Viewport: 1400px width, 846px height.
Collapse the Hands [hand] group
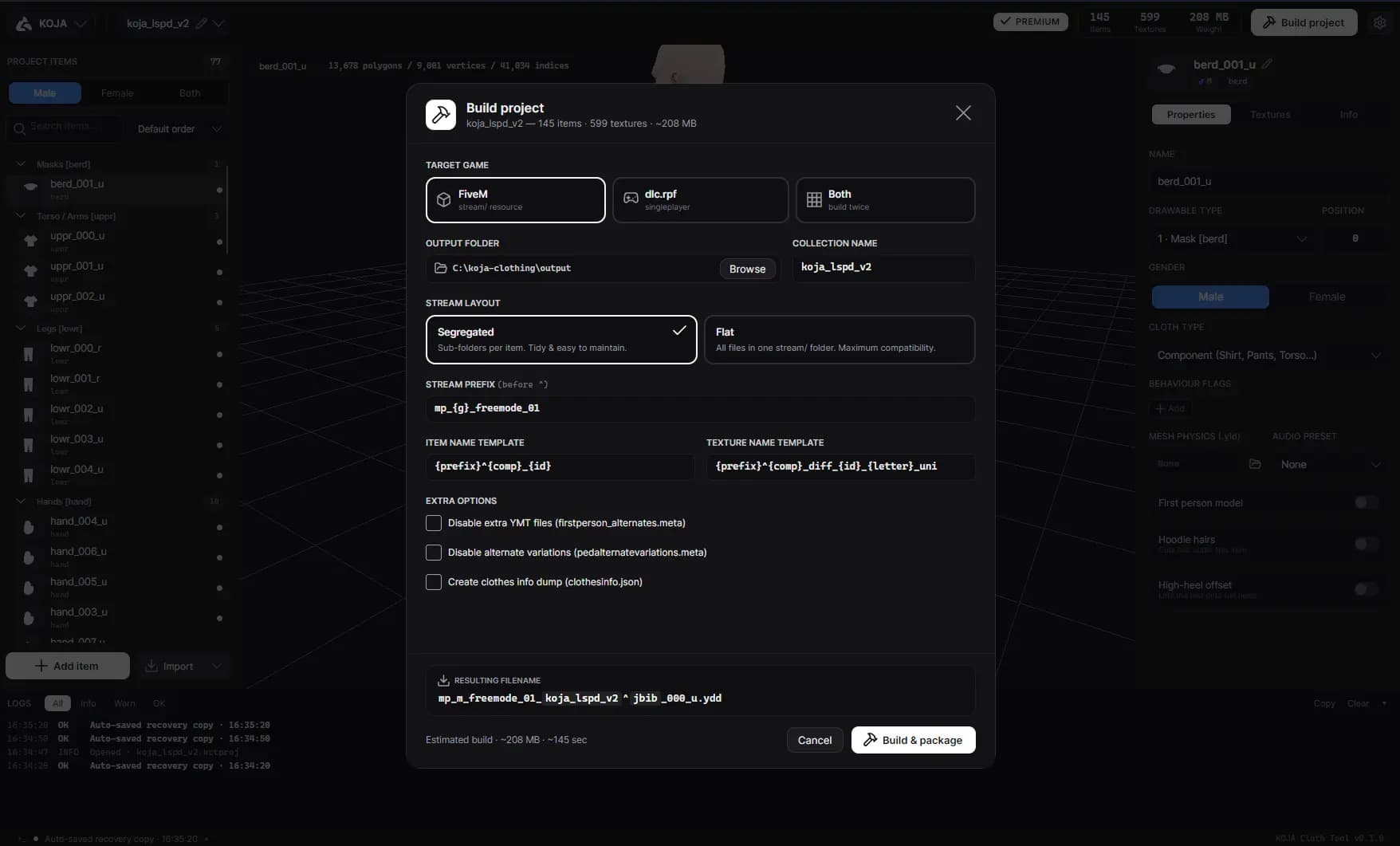click(21, 501)
